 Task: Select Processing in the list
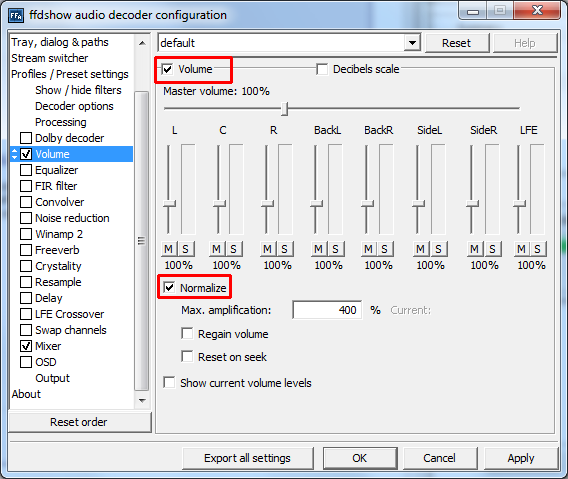tap(61, 122)
